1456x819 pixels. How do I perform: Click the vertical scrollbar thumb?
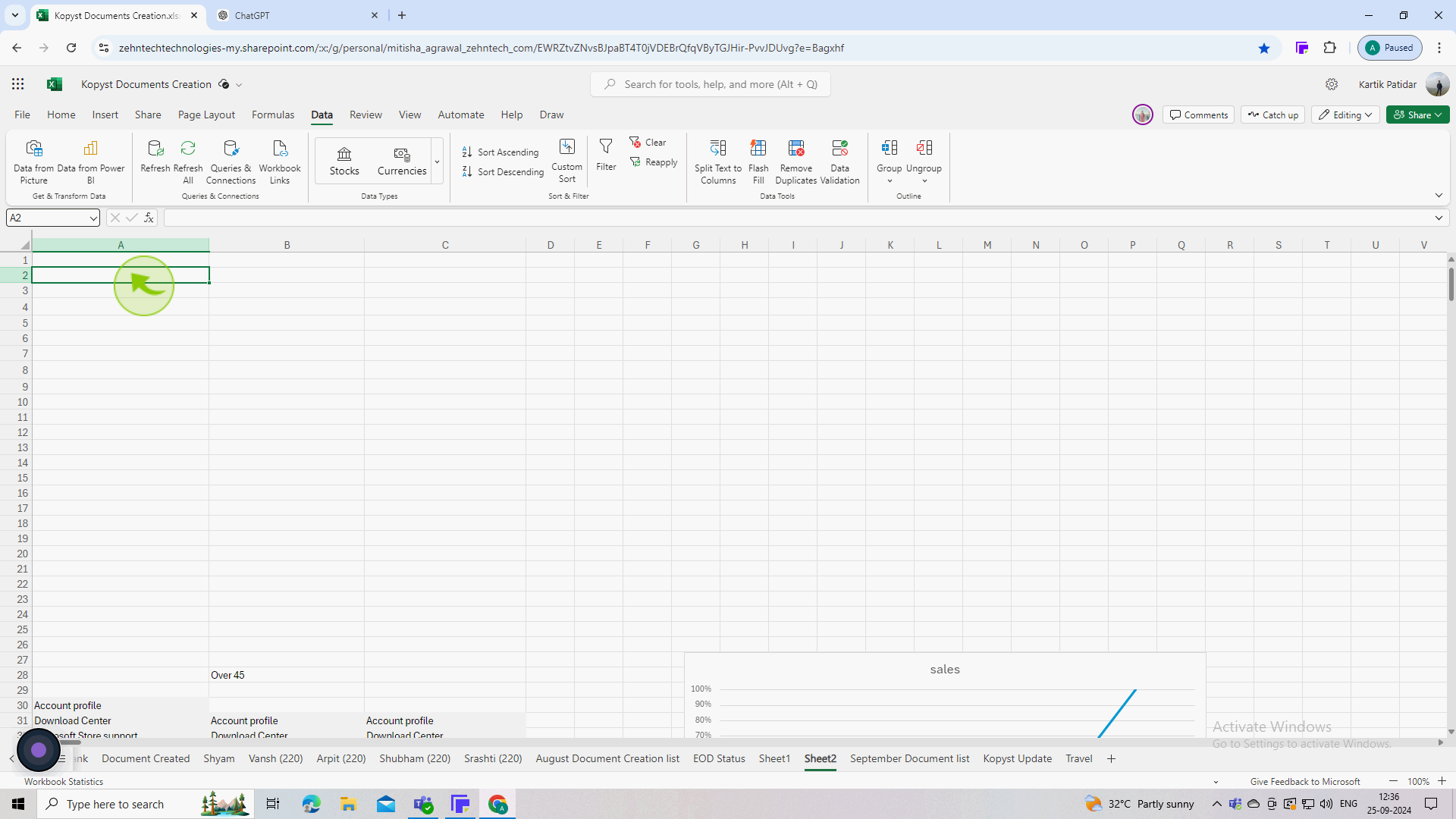(x=1451, y=284)
